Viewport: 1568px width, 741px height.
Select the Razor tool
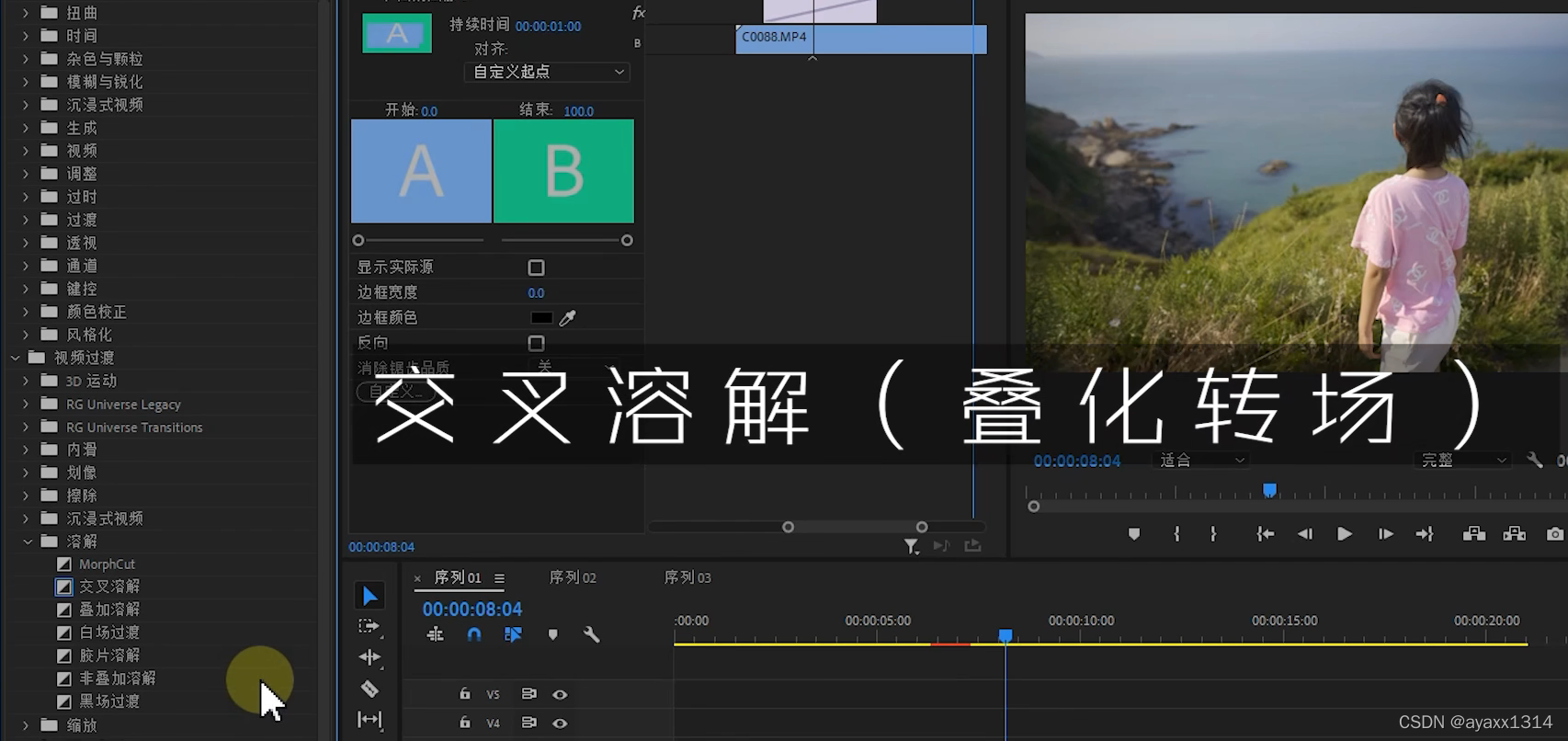(x=369, y=689)
